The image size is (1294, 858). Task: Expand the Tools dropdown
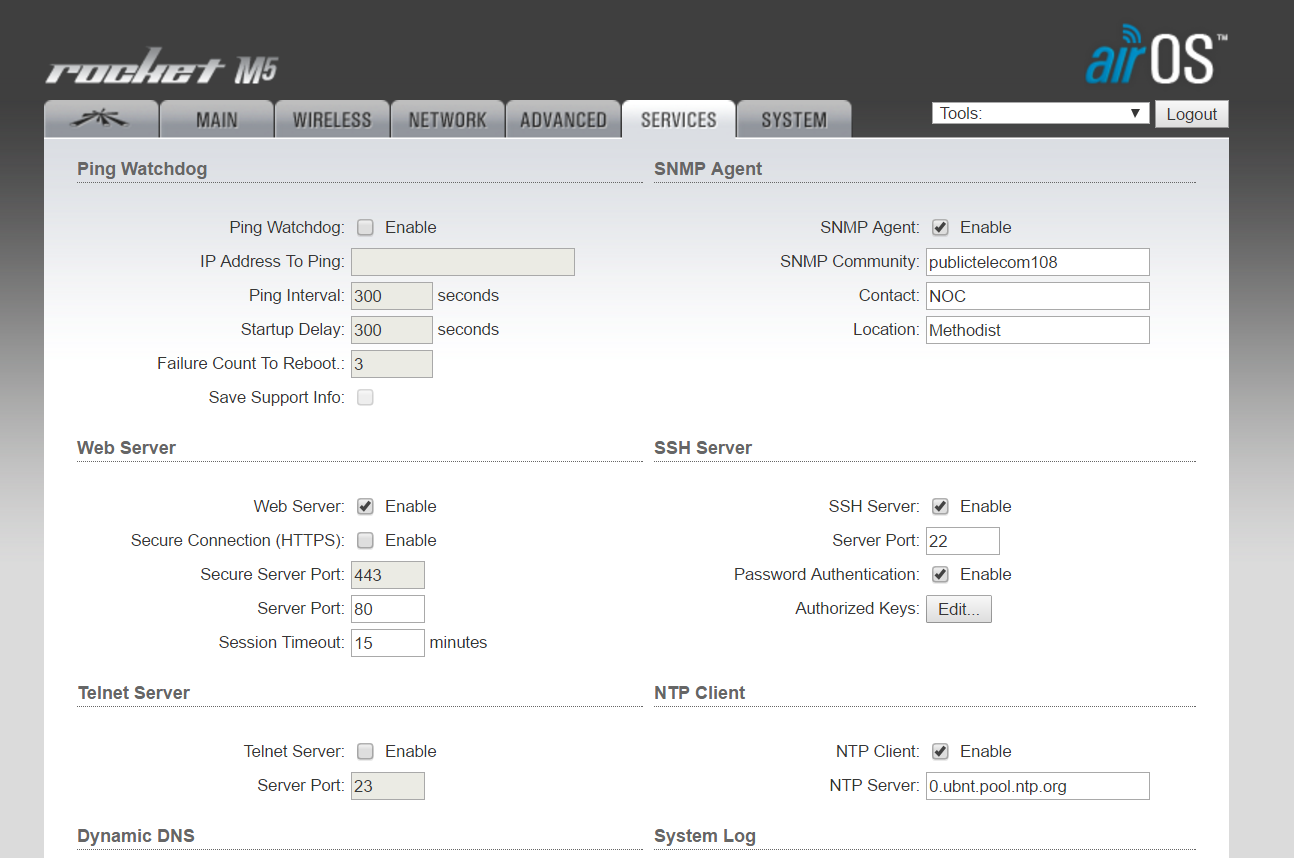click(1039, 114)
